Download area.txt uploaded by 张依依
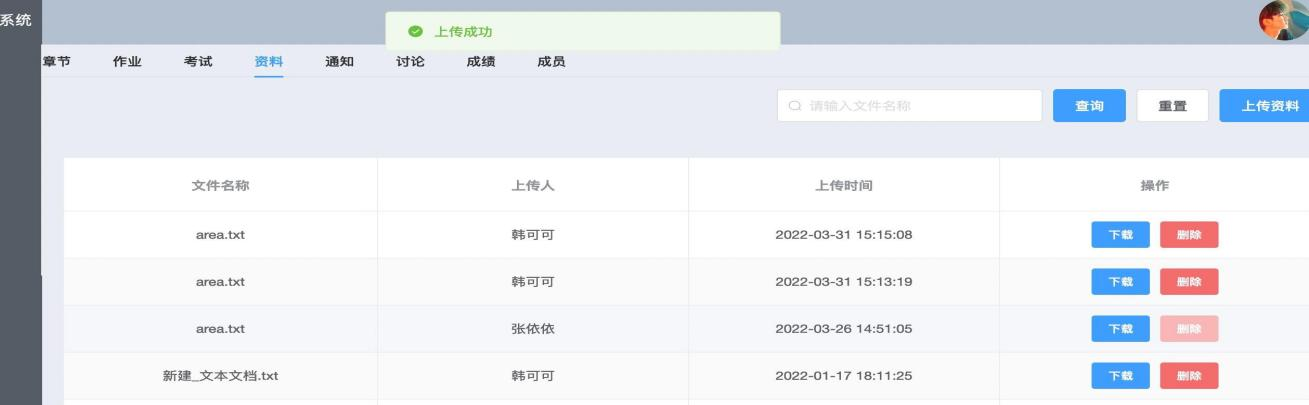This screenshot has width=1309, height=405. click(1120, 329)
